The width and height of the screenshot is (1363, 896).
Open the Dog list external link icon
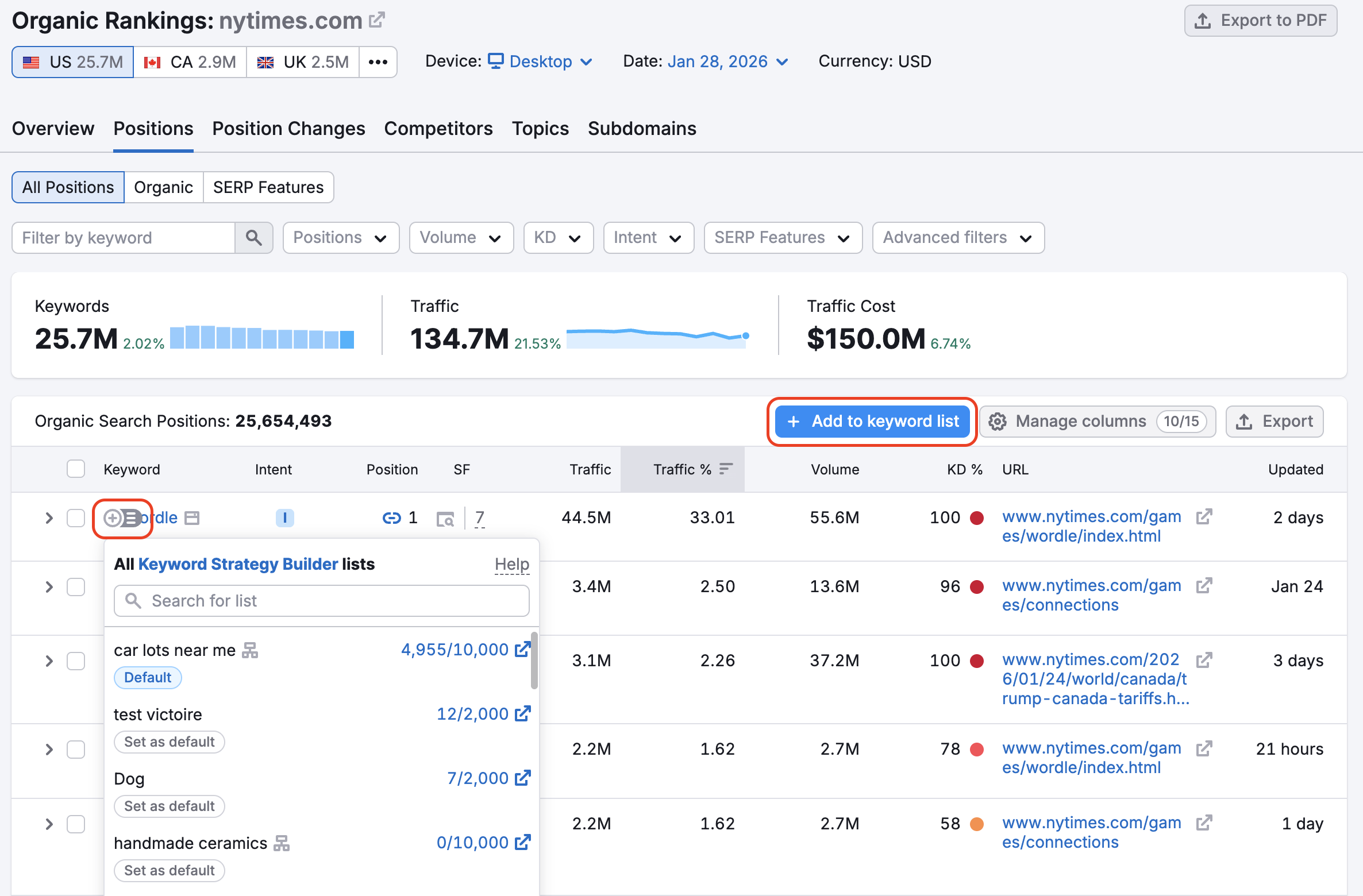tap(522, 778)
